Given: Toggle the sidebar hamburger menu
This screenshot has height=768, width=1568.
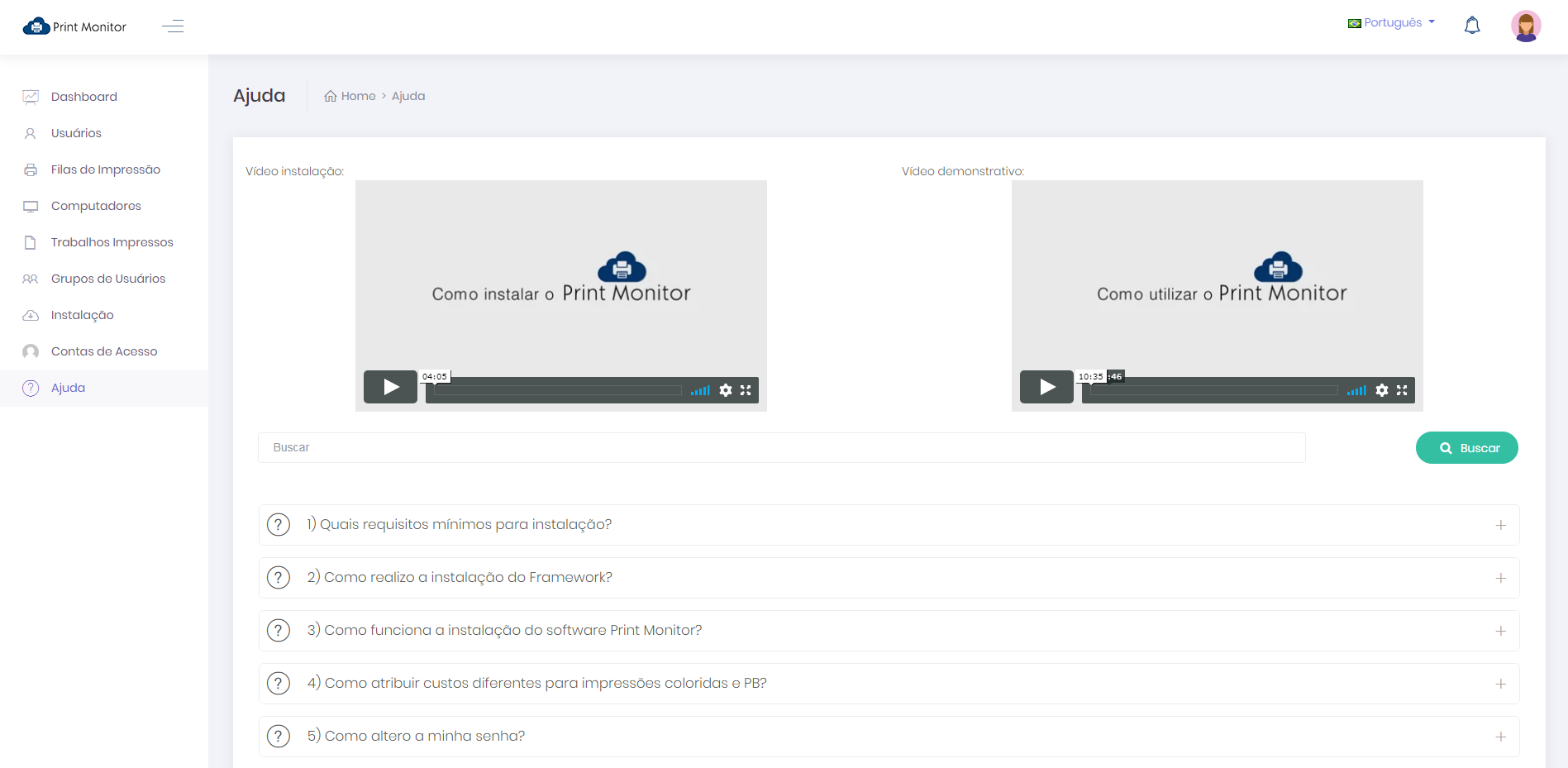Looking at the screenshot, I should (173, 26).
